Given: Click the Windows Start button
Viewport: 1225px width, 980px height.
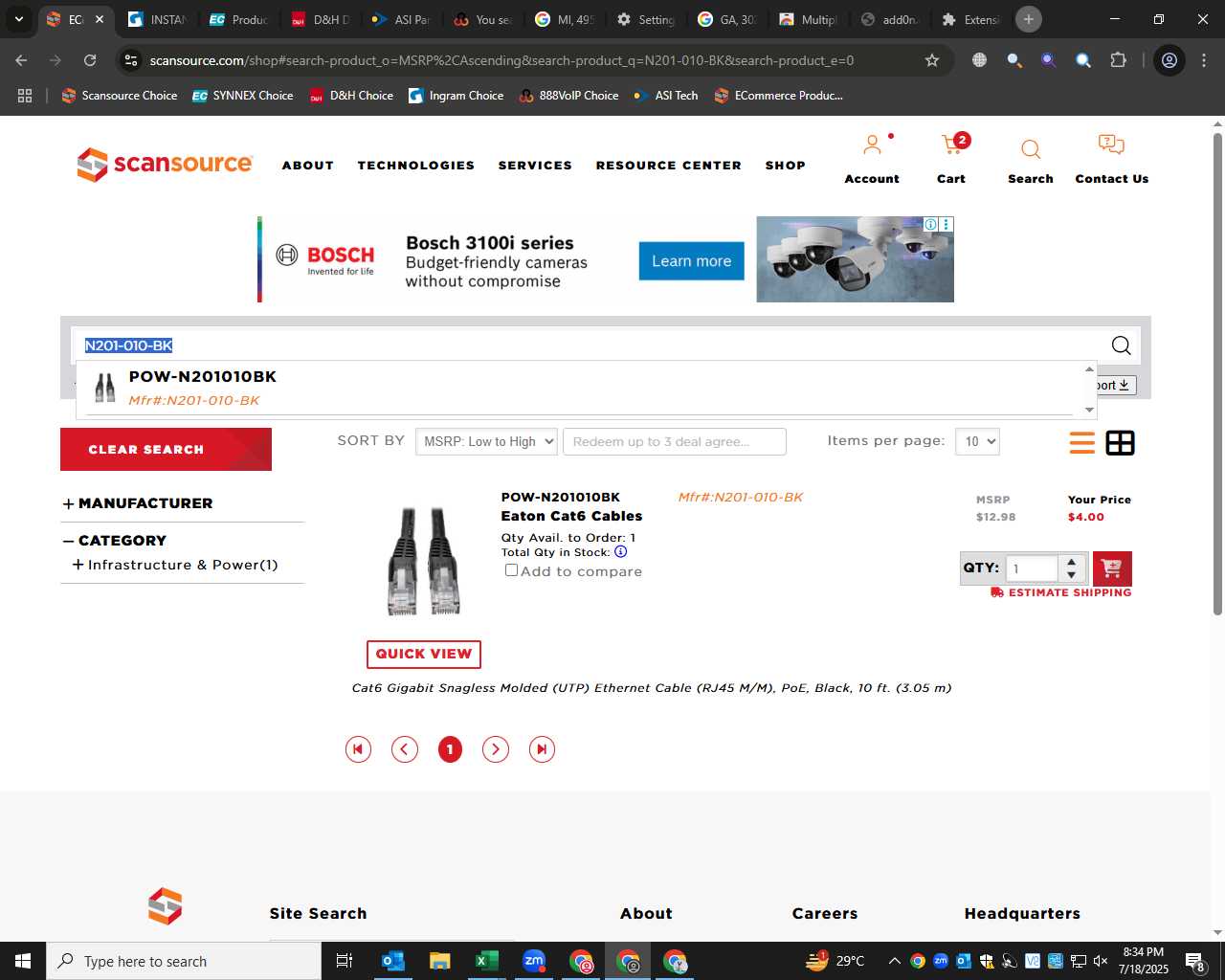Looking at the screenshot, I should (x=22, y=961).
